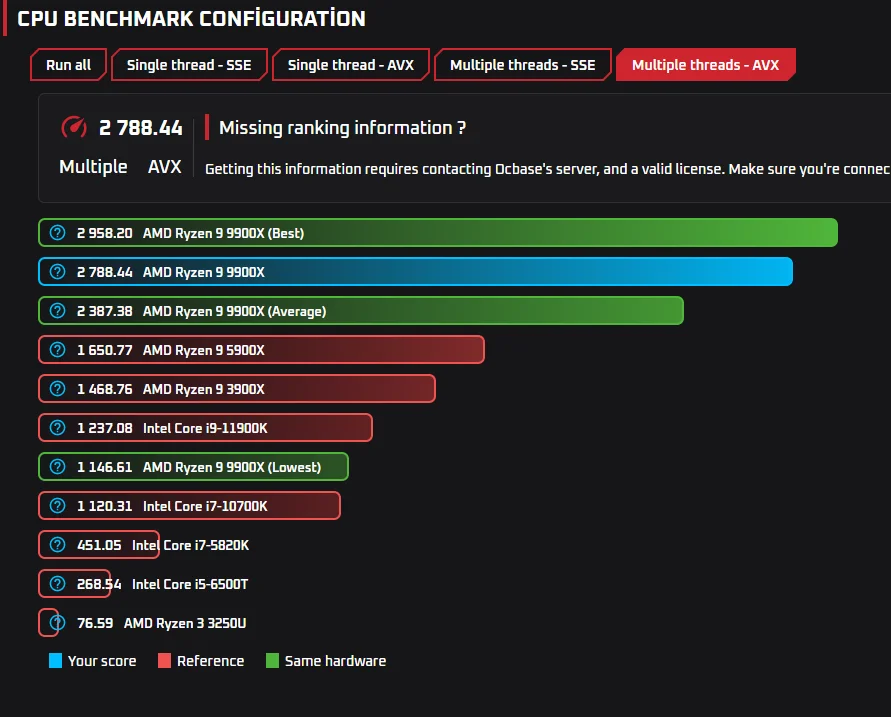This screenshot has width=891, height=717.
Task: Click the blue Your score legend swatch
Action: pos(55,661)
